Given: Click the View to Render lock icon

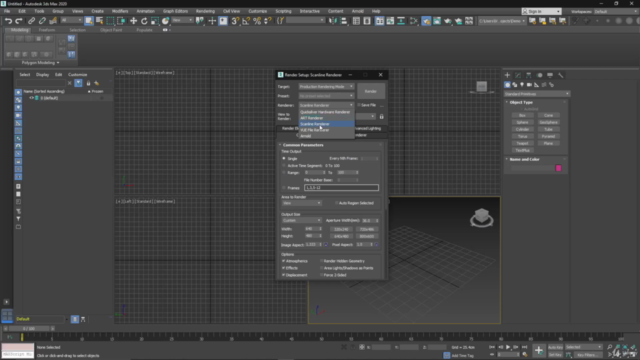Looking at the screenshot, I should (x=382, y=117).
